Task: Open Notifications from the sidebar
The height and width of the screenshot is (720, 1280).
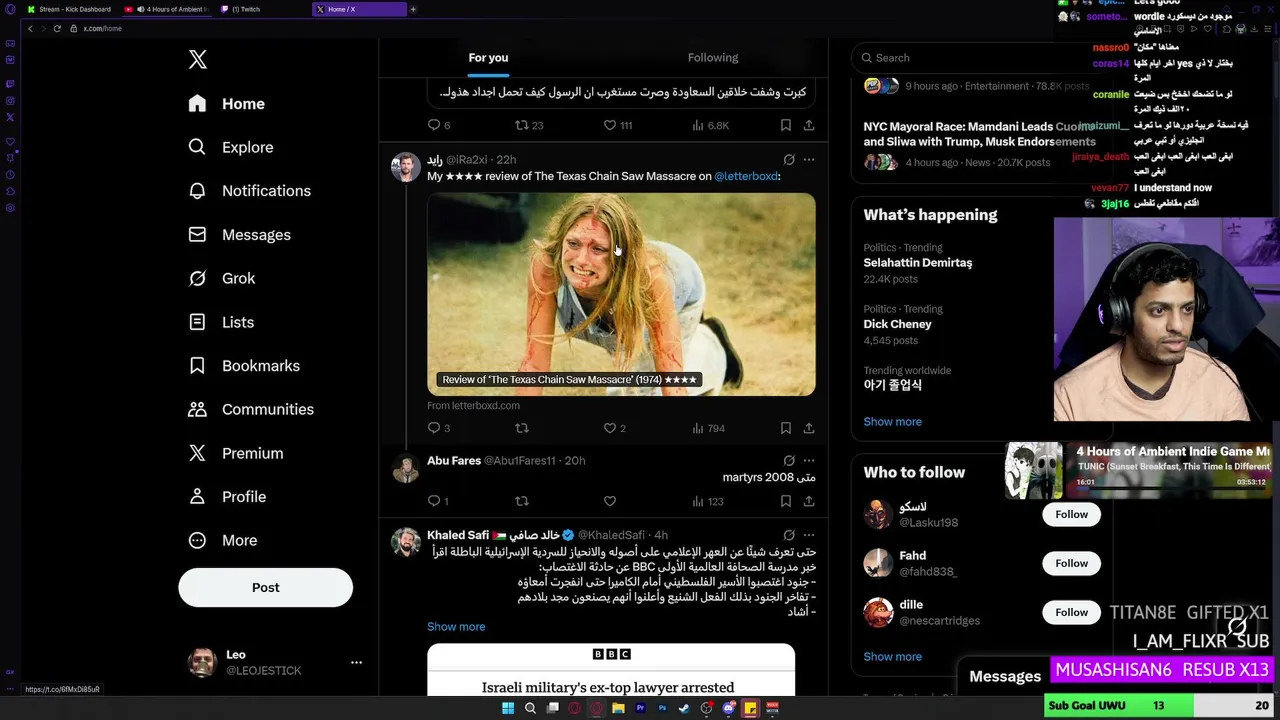Action: 250,191
